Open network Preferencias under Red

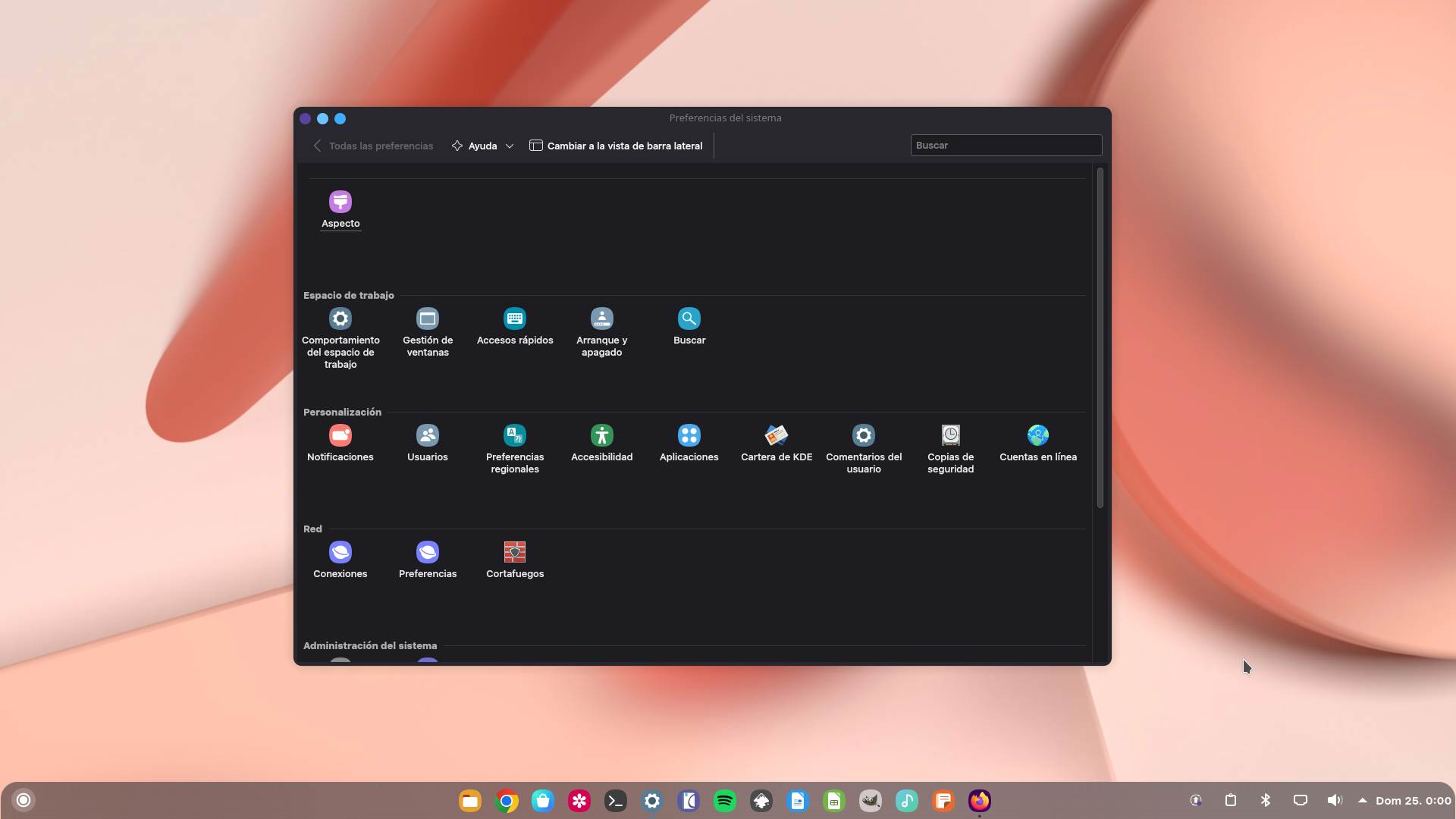428,560
